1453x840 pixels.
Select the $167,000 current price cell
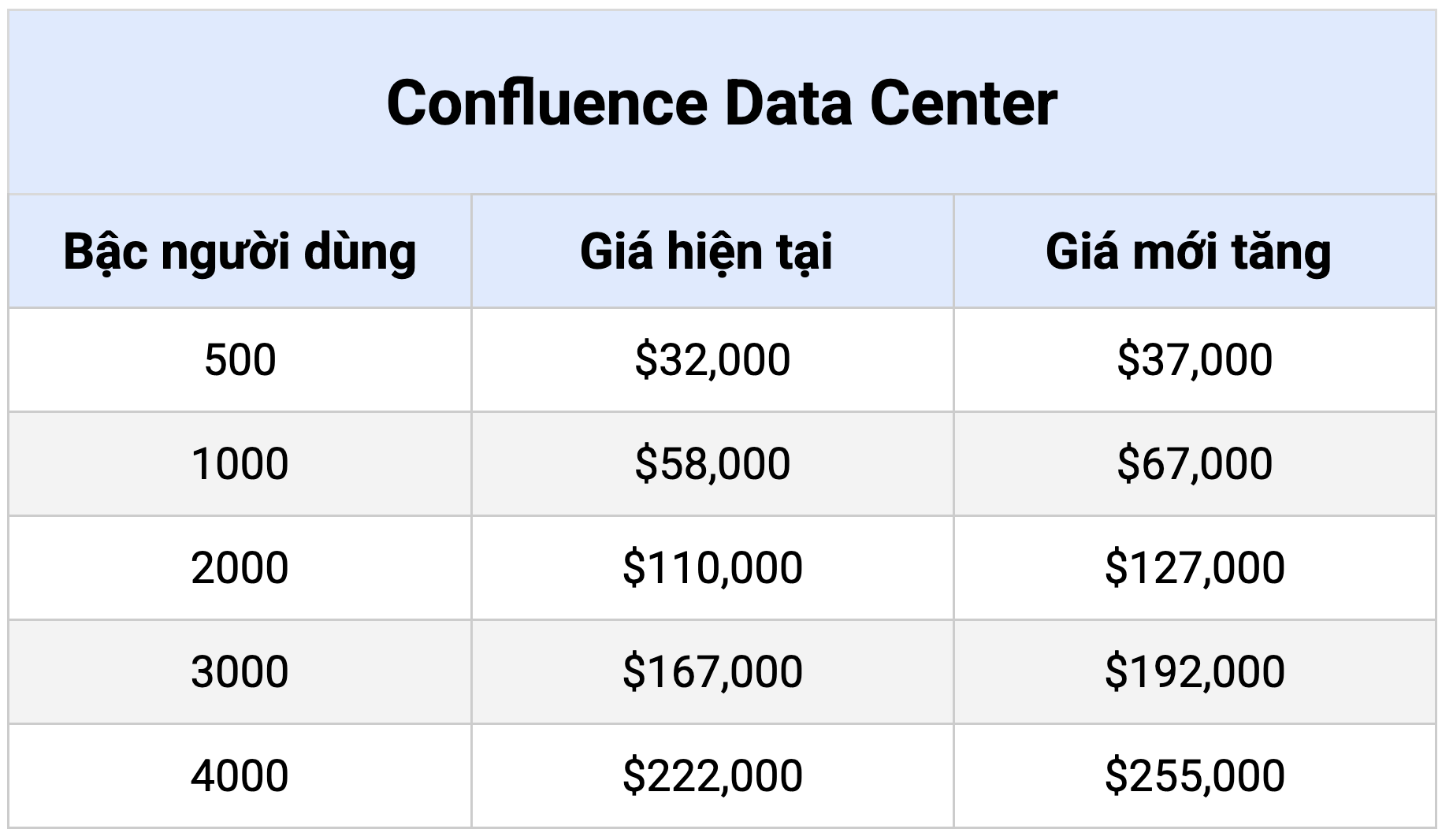[x=712, y=672]
